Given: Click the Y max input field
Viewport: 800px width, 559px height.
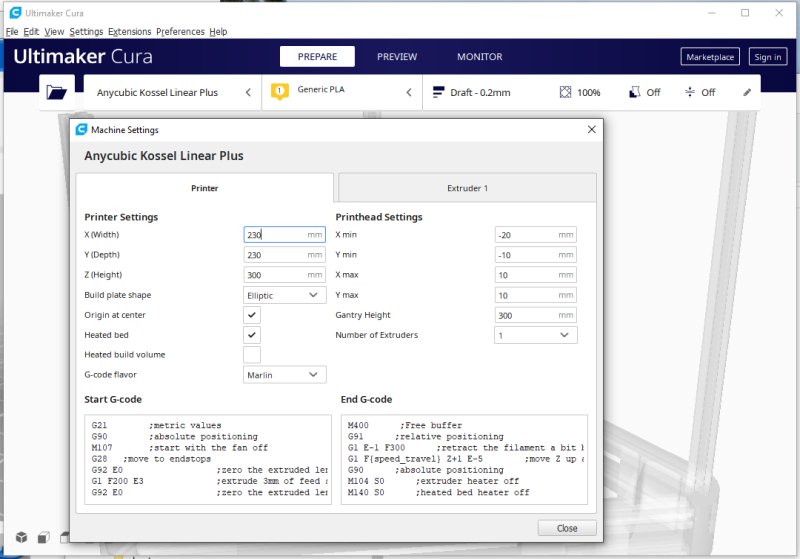Looking at the screenshot, I should [x=536, y=295].
